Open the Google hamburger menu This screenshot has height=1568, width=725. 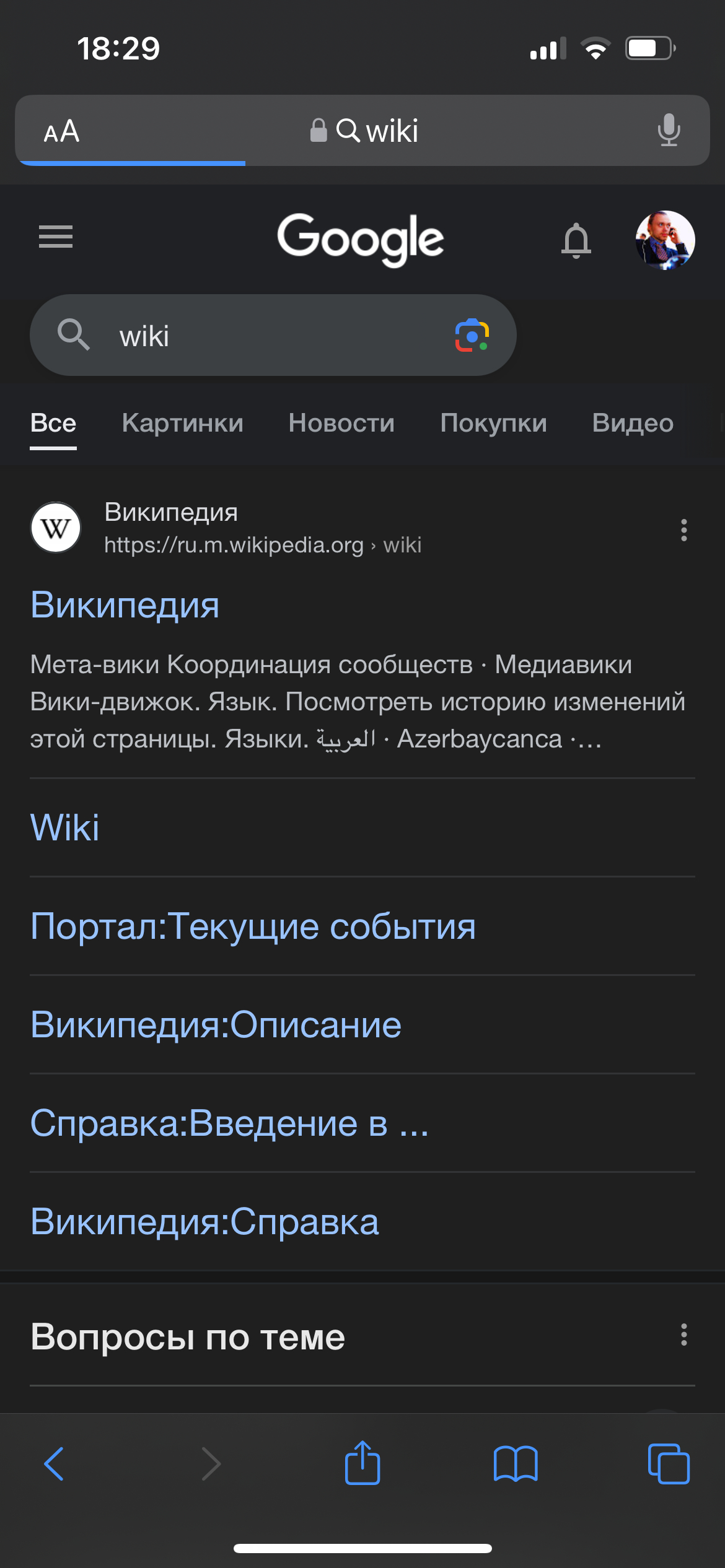56,237
